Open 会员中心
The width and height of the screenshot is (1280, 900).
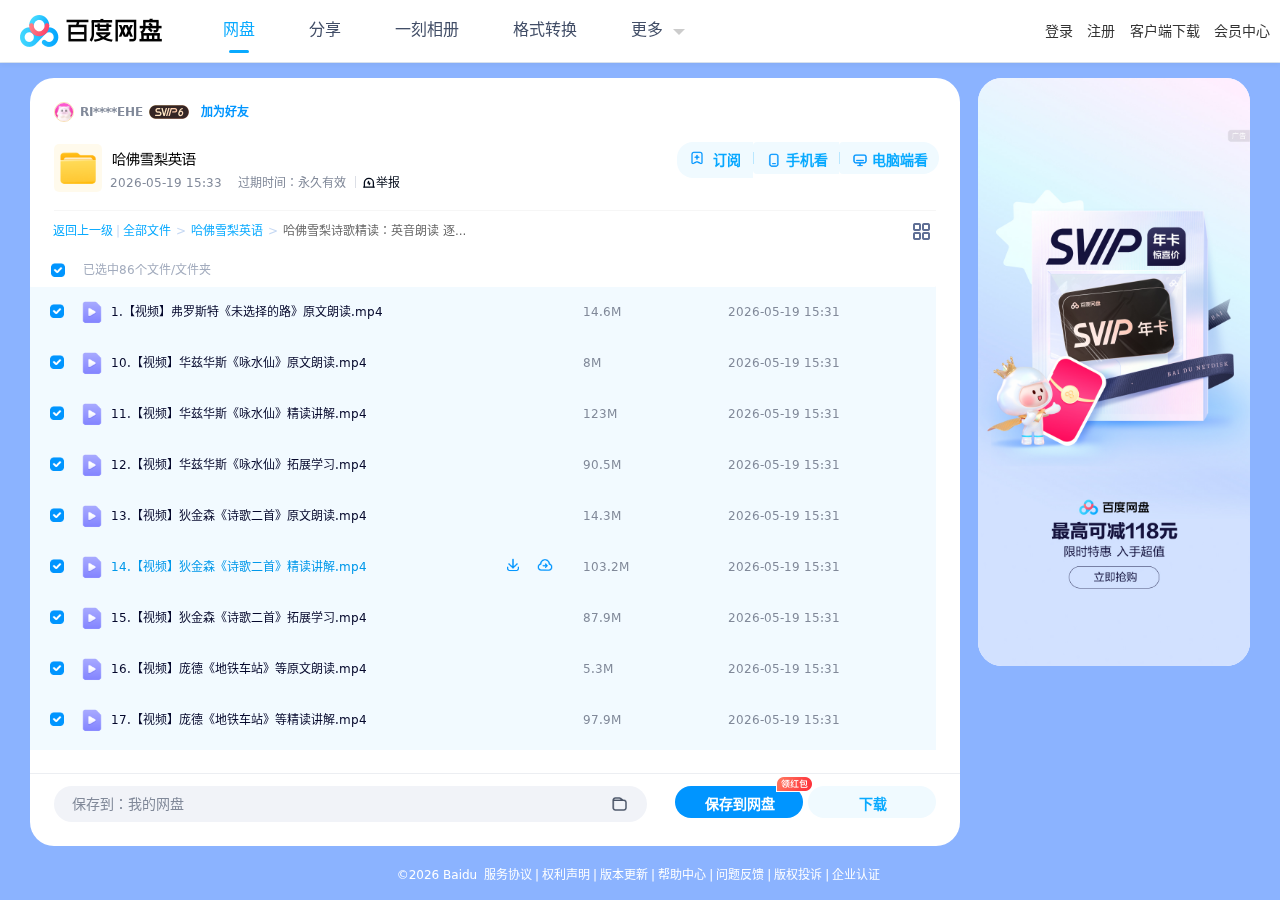1242,31
